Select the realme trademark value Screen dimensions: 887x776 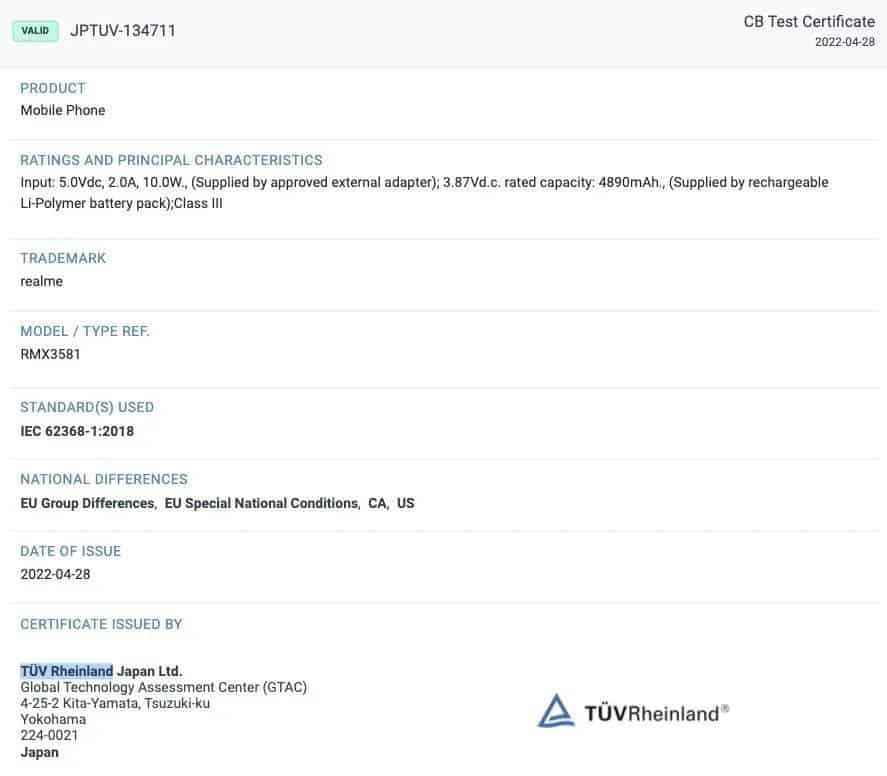[41, 281]
